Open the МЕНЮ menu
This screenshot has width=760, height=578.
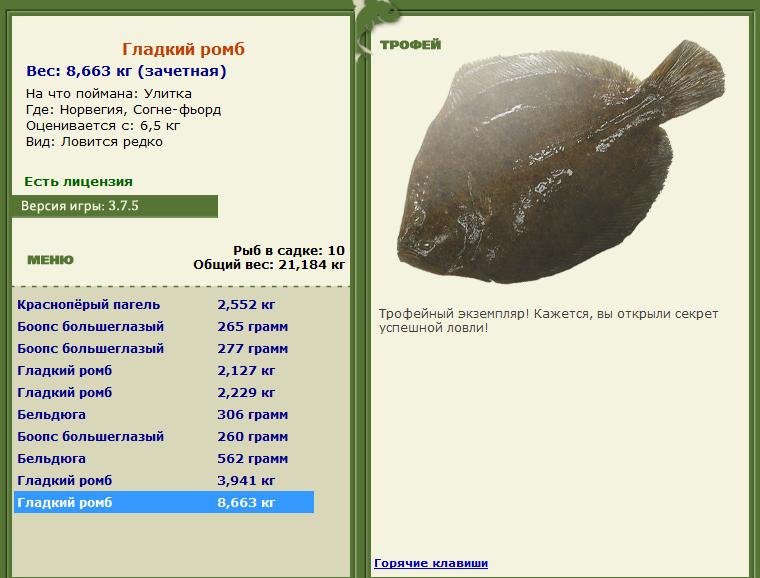[50, 260]
